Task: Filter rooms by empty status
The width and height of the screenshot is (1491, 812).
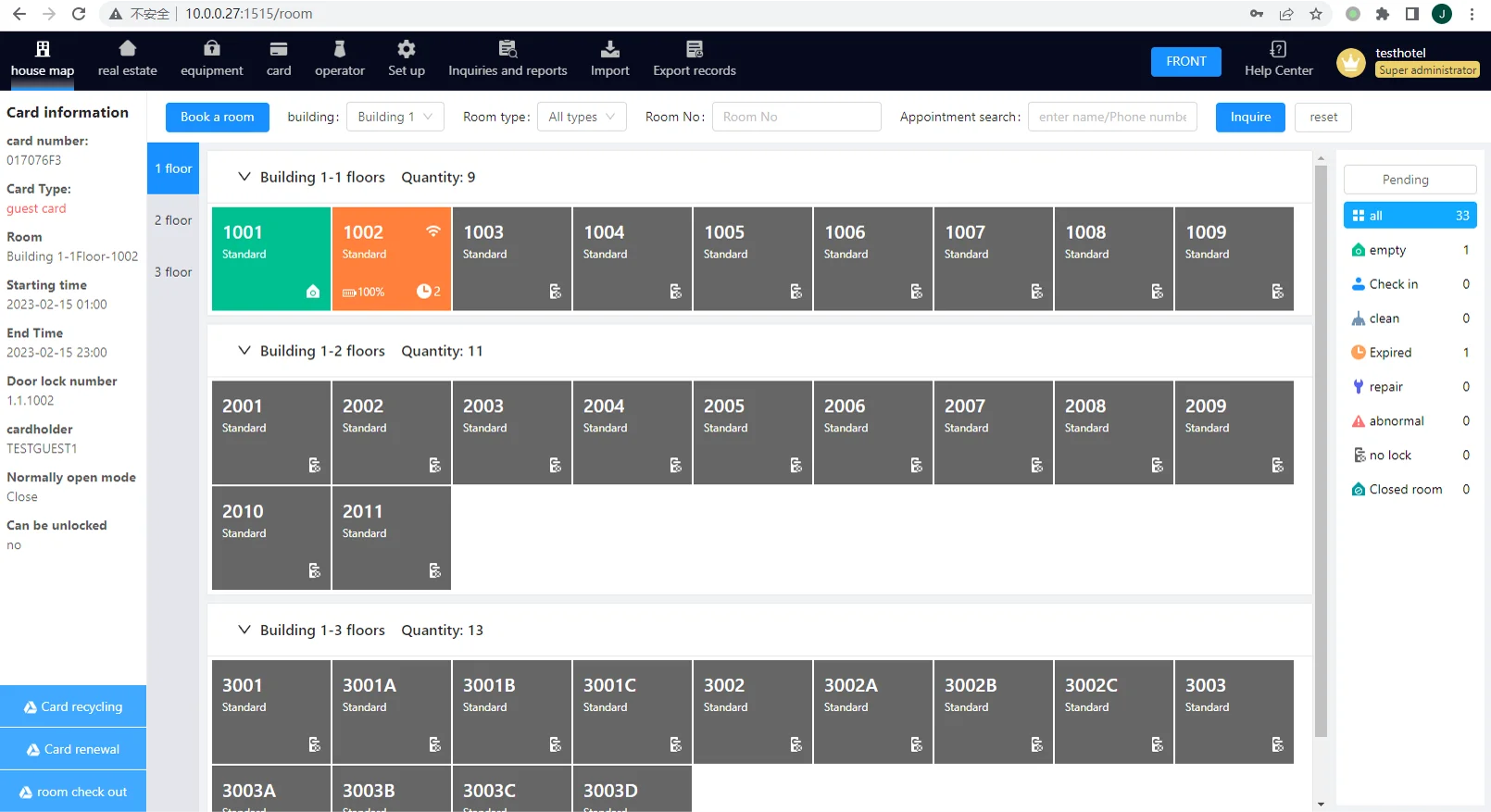Action: 1410,250
